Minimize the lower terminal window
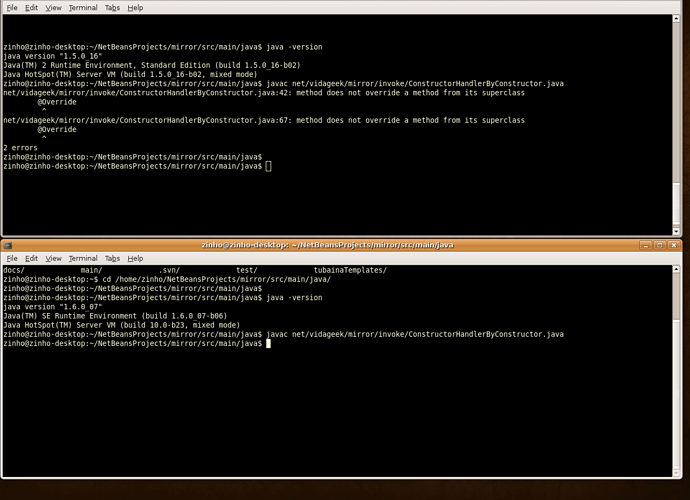 pos(646,245)
